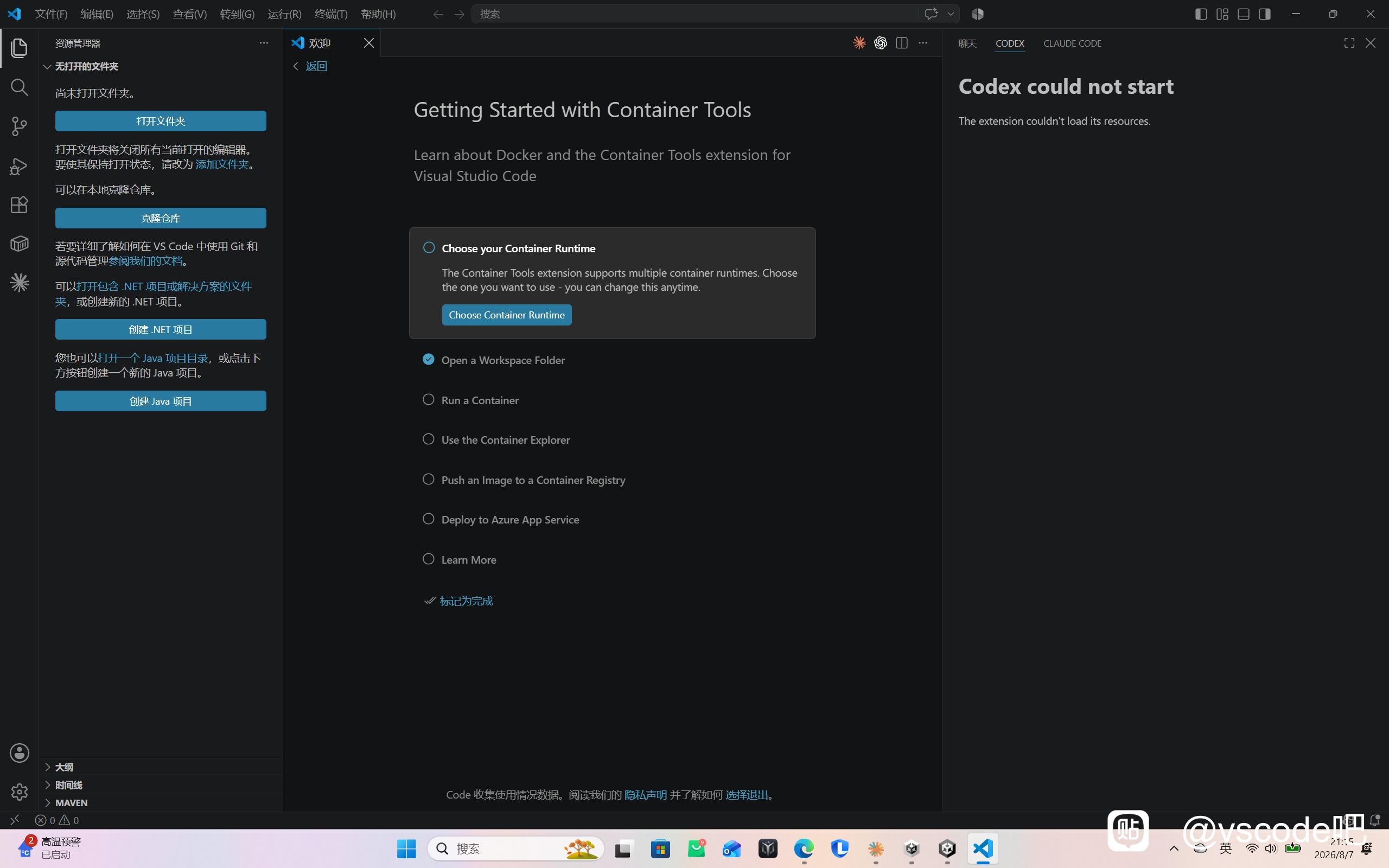Select the Choose your Container Runtime step circle
The width and height of the screenshot is (1389, 868).
[429, 247]
